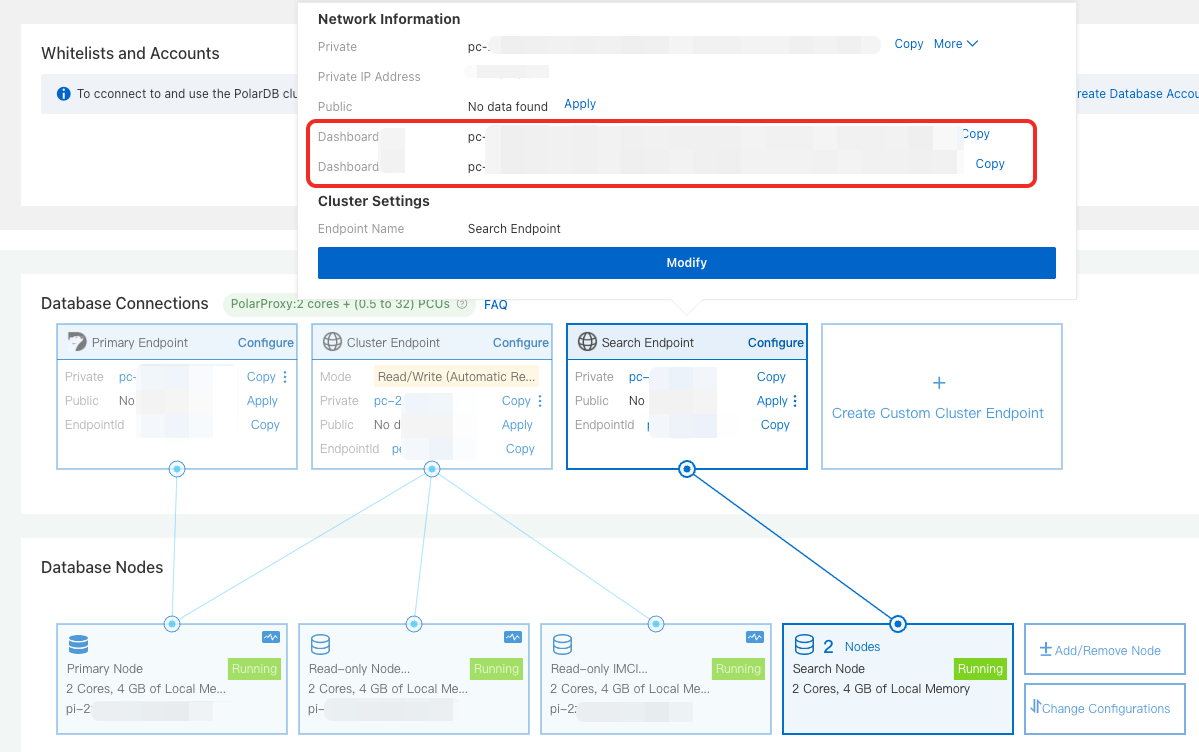Copy the Search Endpoint private address
Viewport: 1199px width, 752px height.
(771, 376)
